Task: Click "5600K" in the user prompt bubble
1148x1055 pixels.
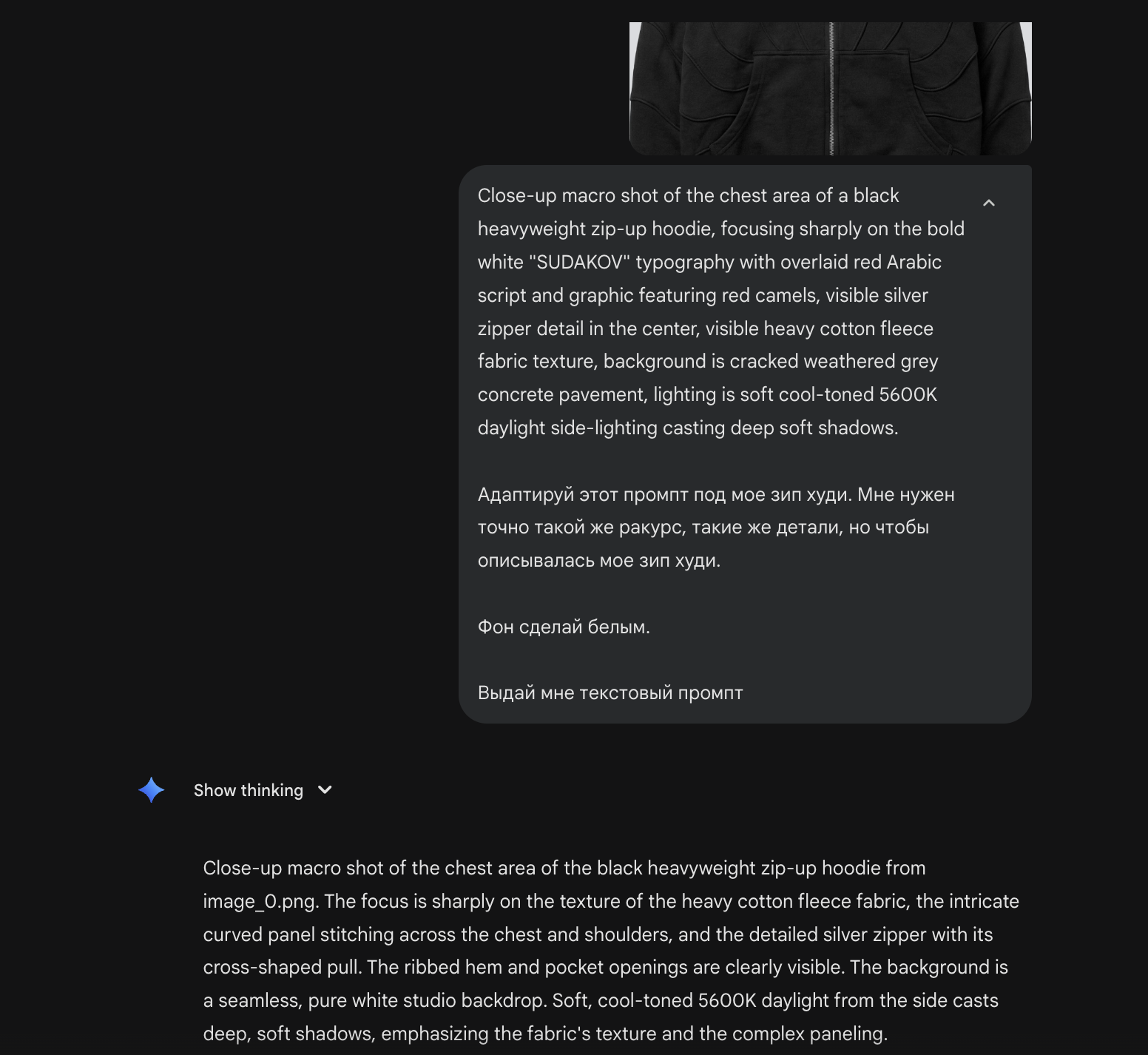Action: [x=908, y=395]
